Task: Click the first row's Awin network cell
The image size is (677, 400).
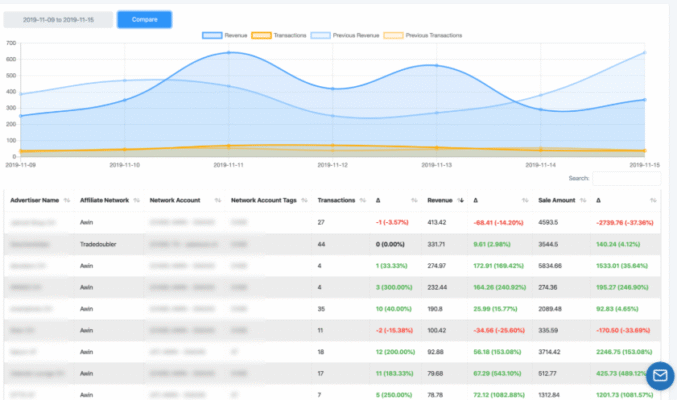Action: [89, 221]
